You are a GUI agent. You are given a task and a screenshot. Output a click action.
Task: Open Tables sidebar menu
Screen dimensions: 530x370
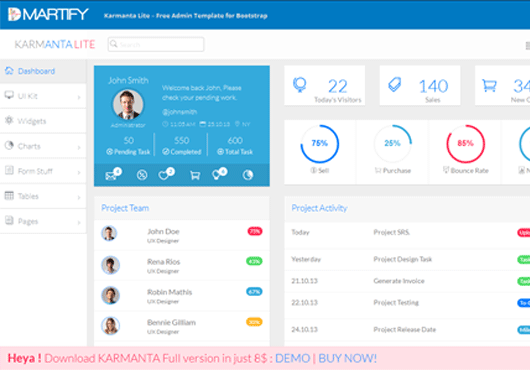click(x=43, y=196)
